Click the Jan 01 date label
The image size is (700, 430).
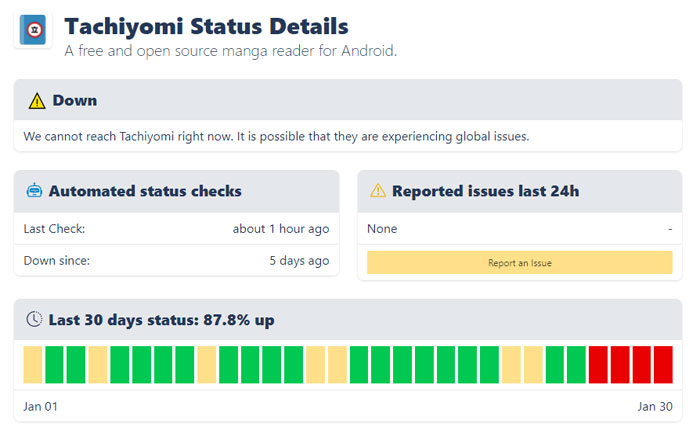(x=41, y=406)
